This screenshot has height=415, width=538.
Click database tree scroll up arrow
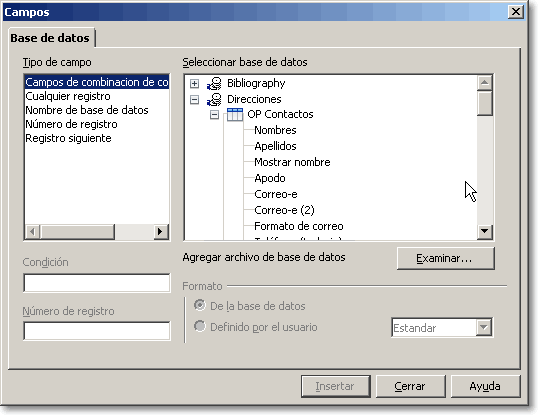pos(484,83)
